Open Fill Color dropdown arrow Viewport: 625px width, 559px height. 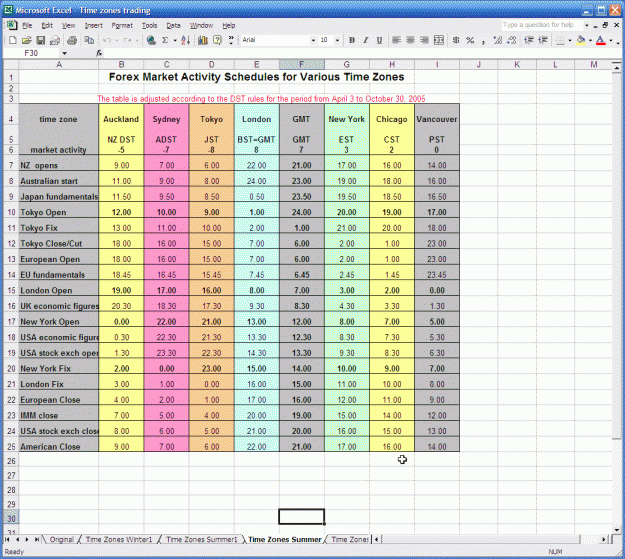[590, 40]
